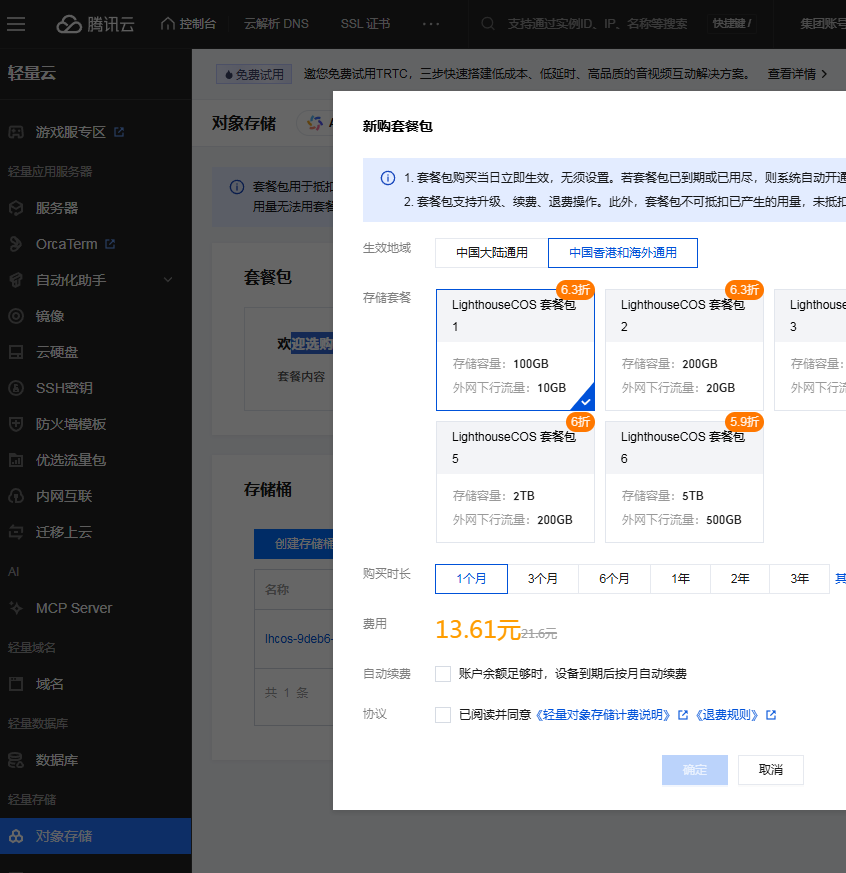Choose 1个月 purchase duration
846x873 pixels.
[x=471, y=579]
